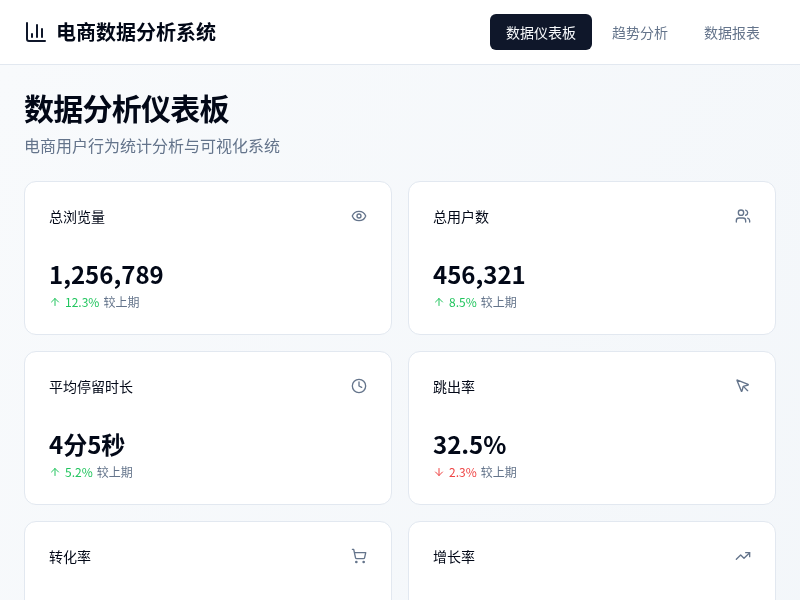Screen dimensions: 800x600
Task: Click the 数据分析仪表板 page heading
Action: (127, 109)
